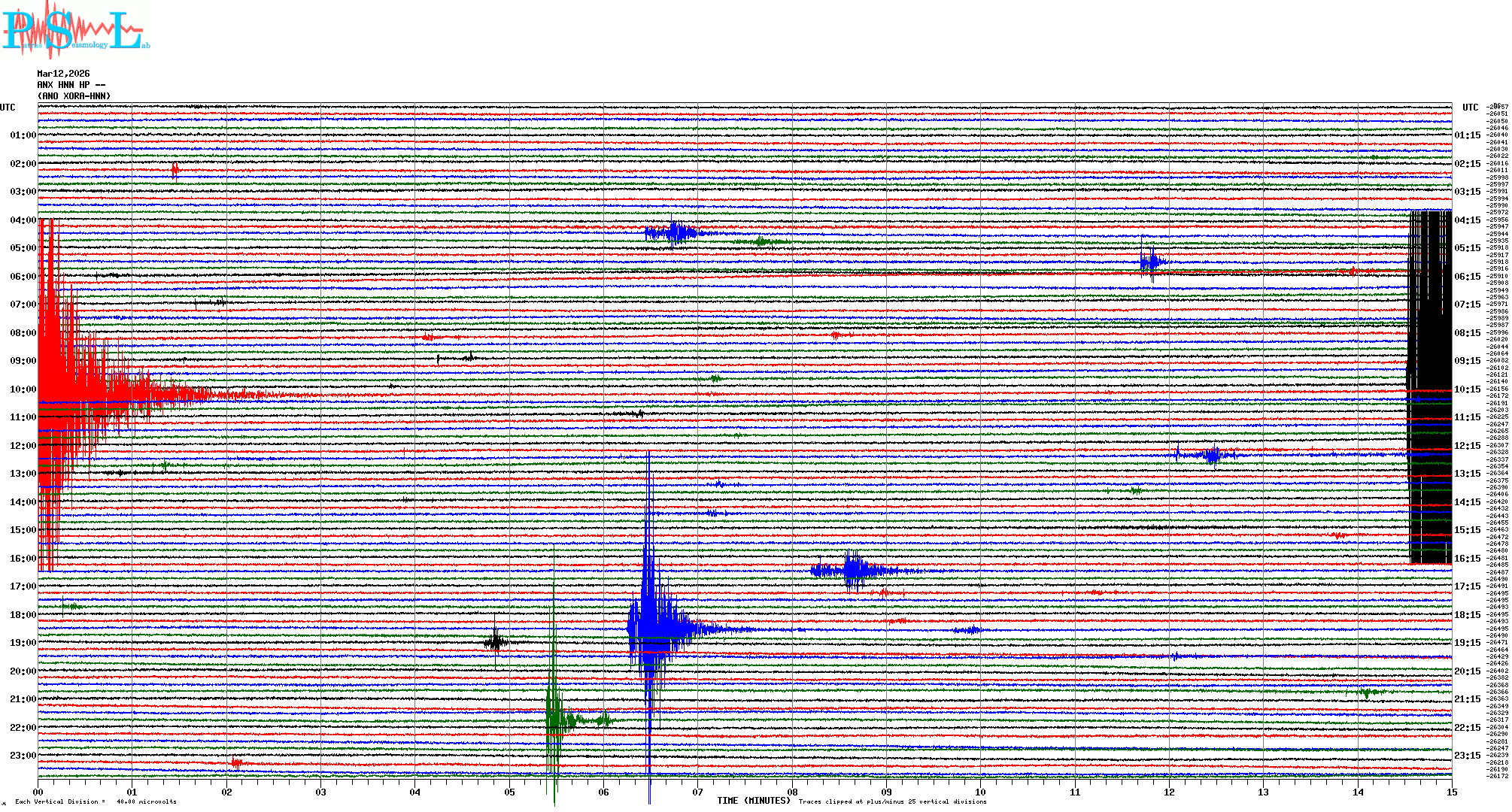The image size is (1512, 812).
Task: Click the 23:15 label on right side
Action: click(1467, 756)
